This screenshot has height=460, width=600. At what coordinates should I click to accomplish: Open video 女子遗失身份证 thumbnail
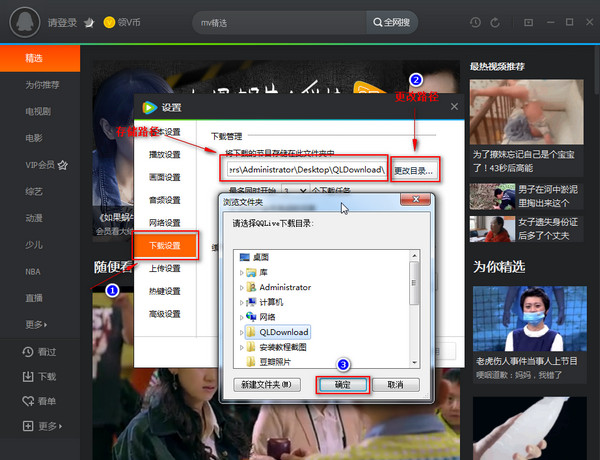(492, 229)
